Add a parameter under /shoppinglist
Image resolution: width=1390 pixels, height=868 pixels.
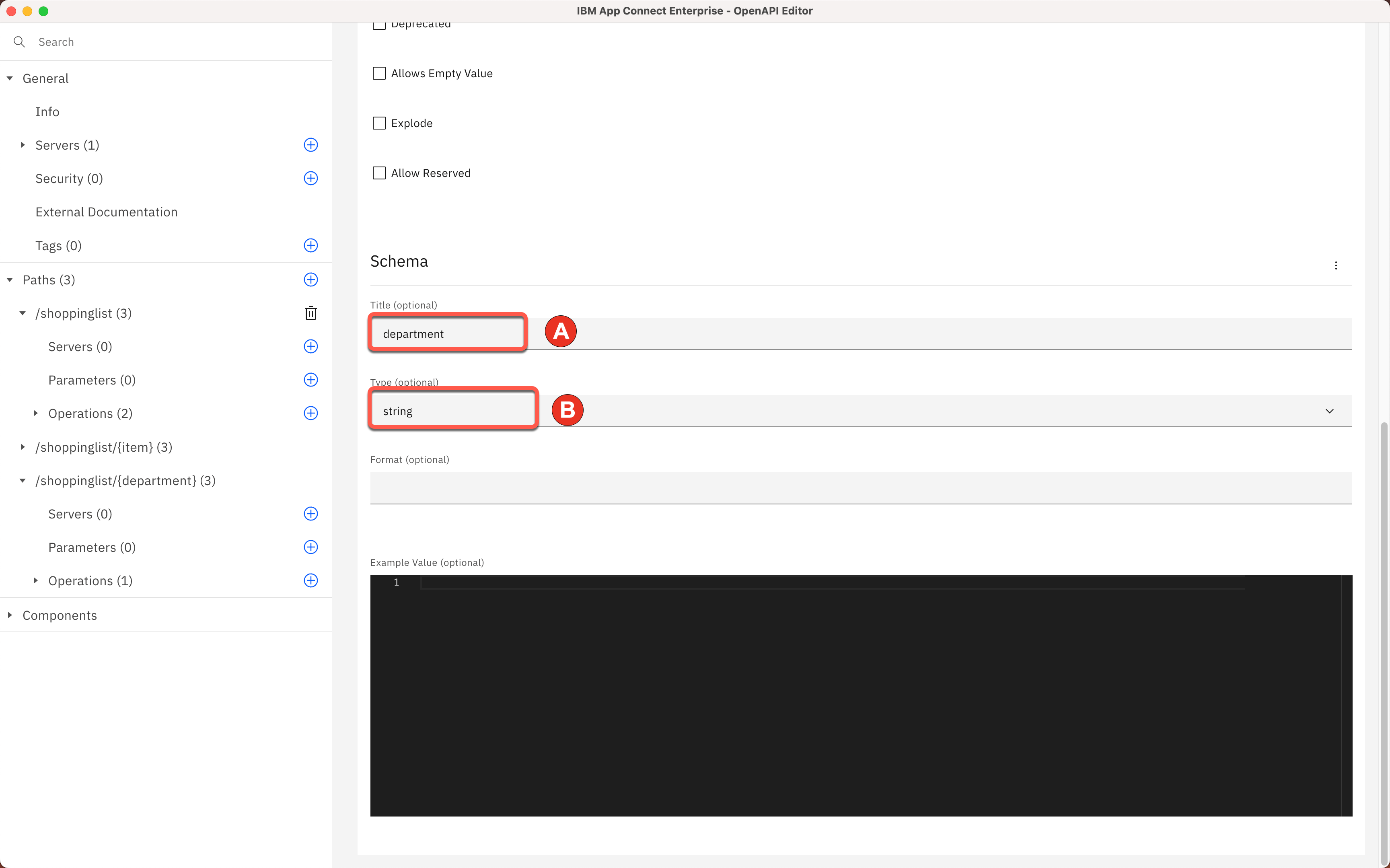pos(310,379)
